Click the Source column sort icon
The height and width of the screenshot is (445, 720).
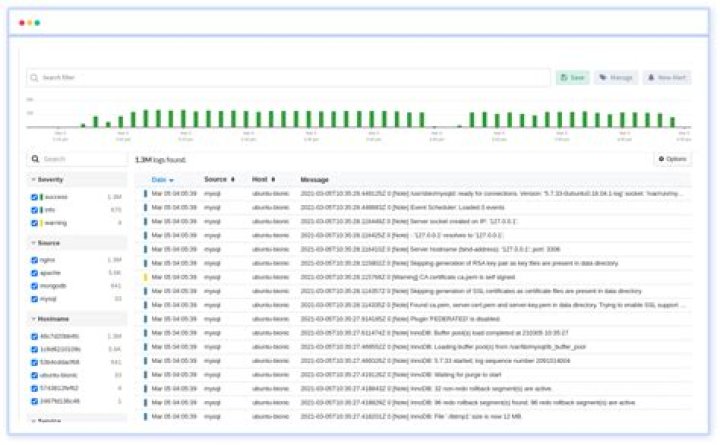pyautogui.click(x=234, y=179)
